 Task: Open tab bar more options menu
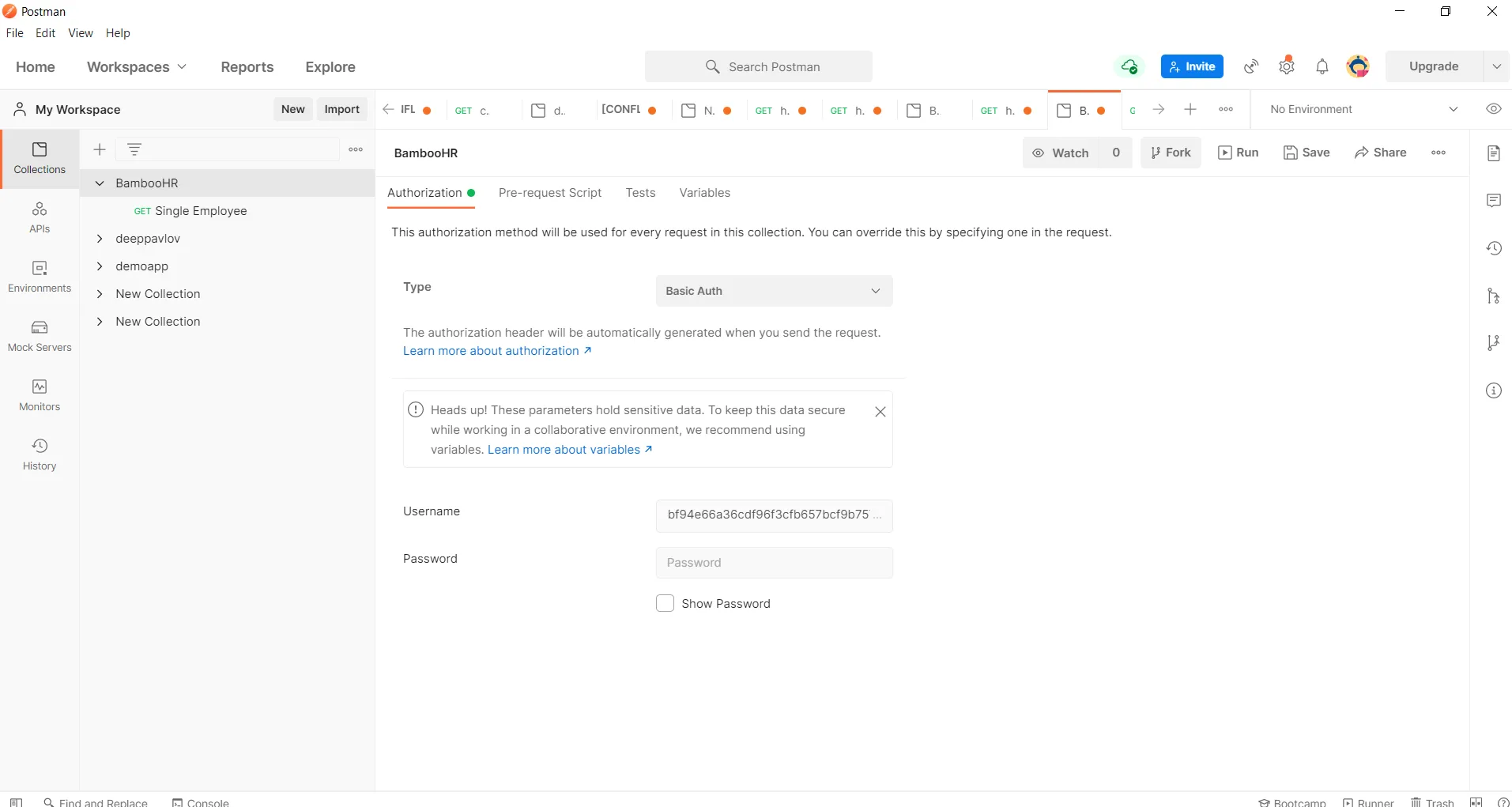point(1227,109)
